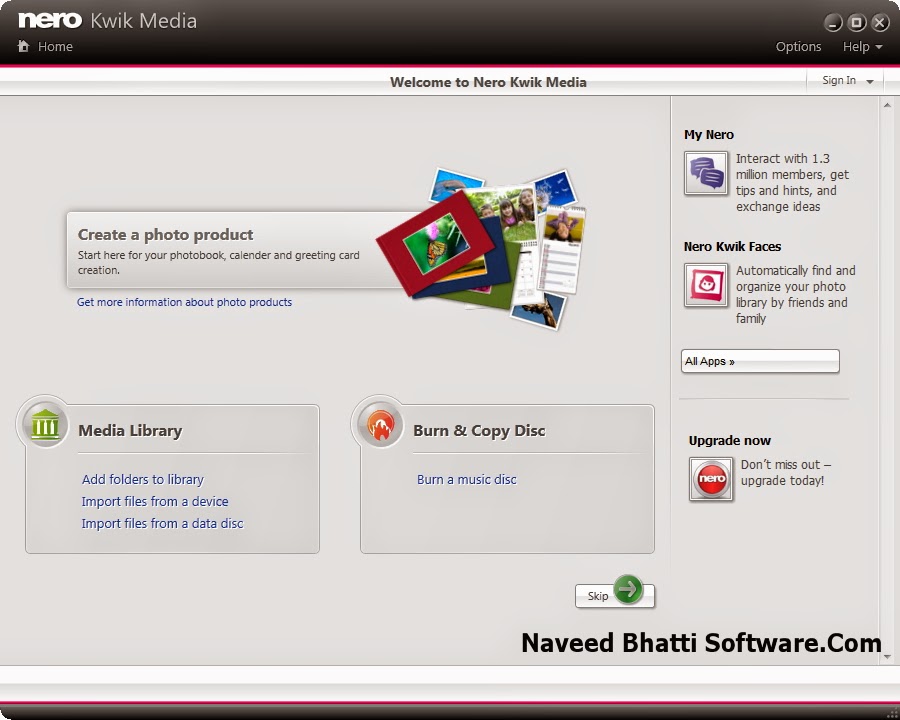Click the scrollbar down arrow
The width and height of the screenshot is (900, 720).
887,657
